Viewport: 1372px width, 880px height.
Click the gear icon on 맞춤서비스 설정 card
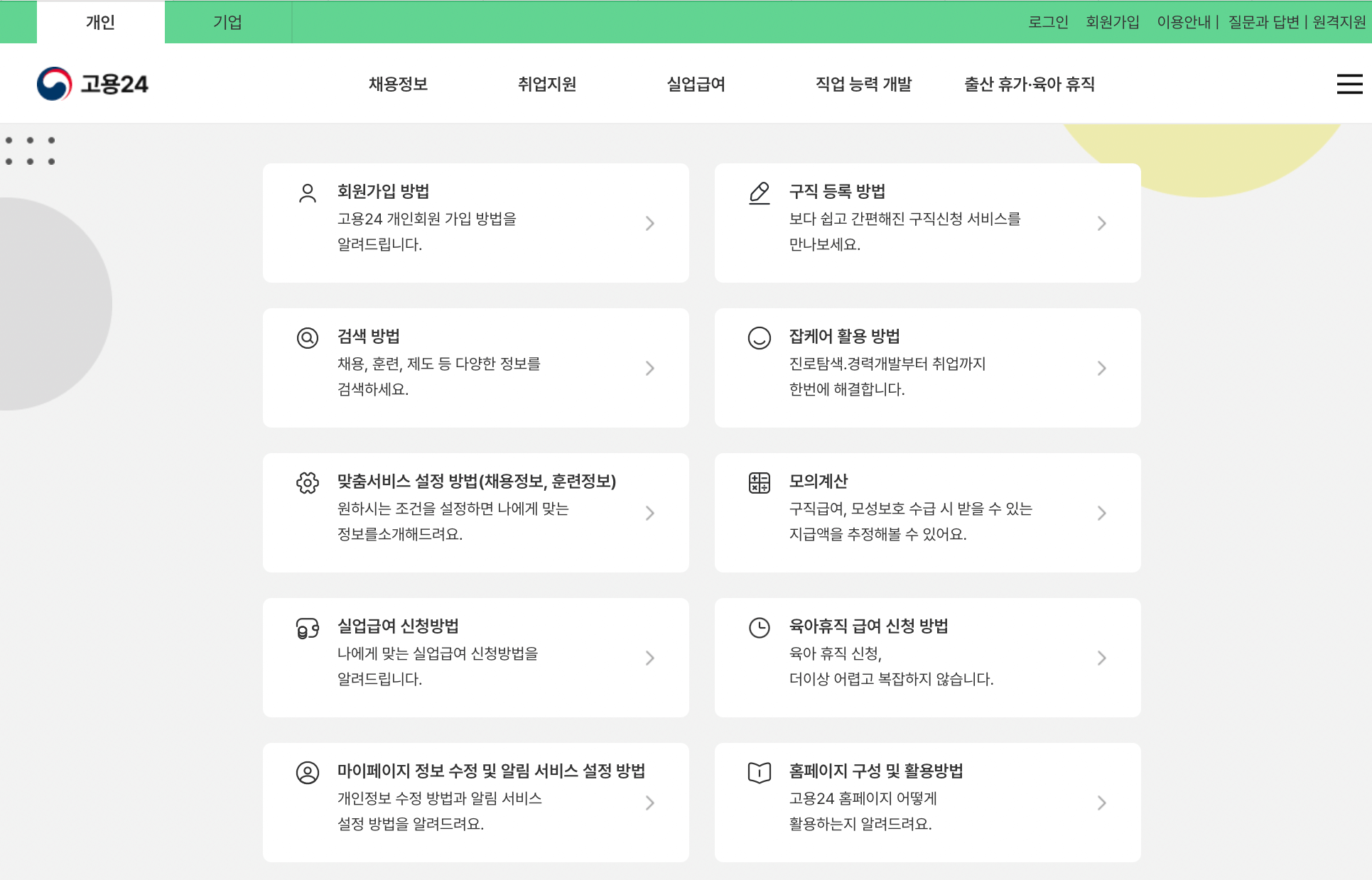click(307, 482)
